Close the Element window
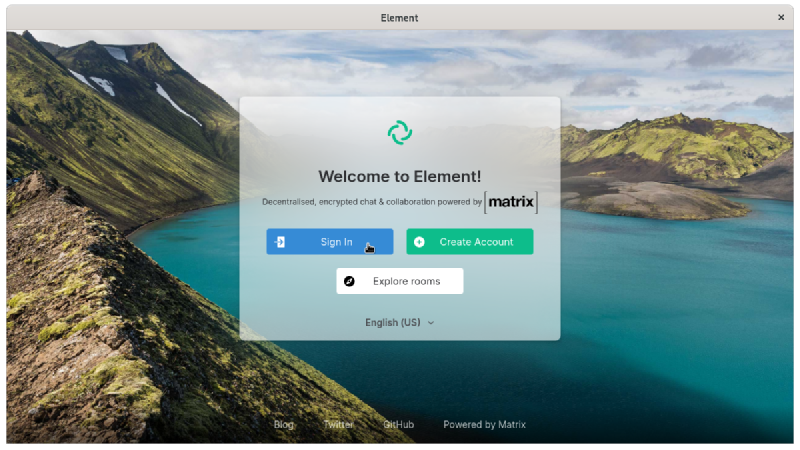 point(781,17)
